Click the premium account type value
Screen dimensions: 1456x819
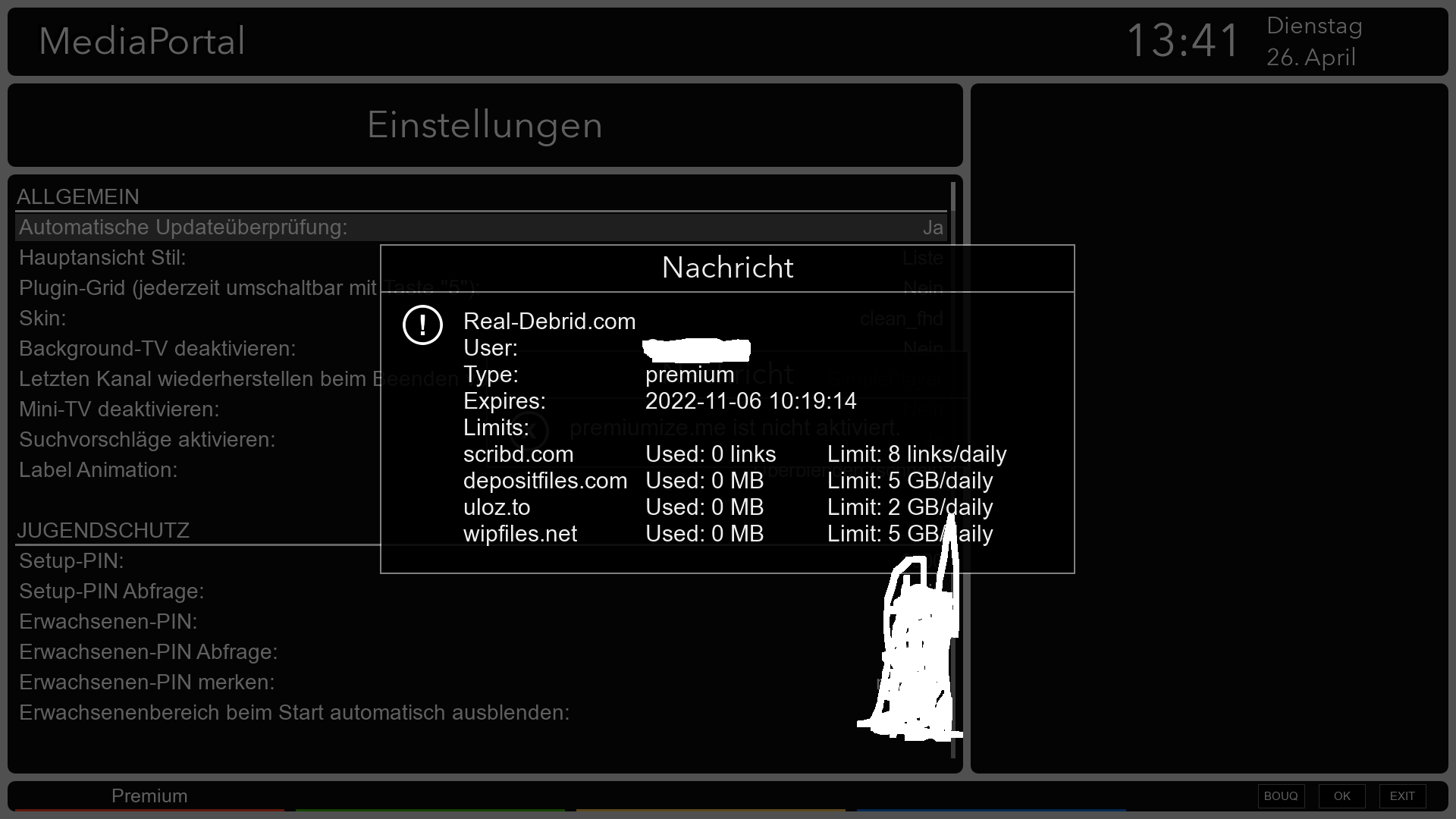[x=689, y=375]
